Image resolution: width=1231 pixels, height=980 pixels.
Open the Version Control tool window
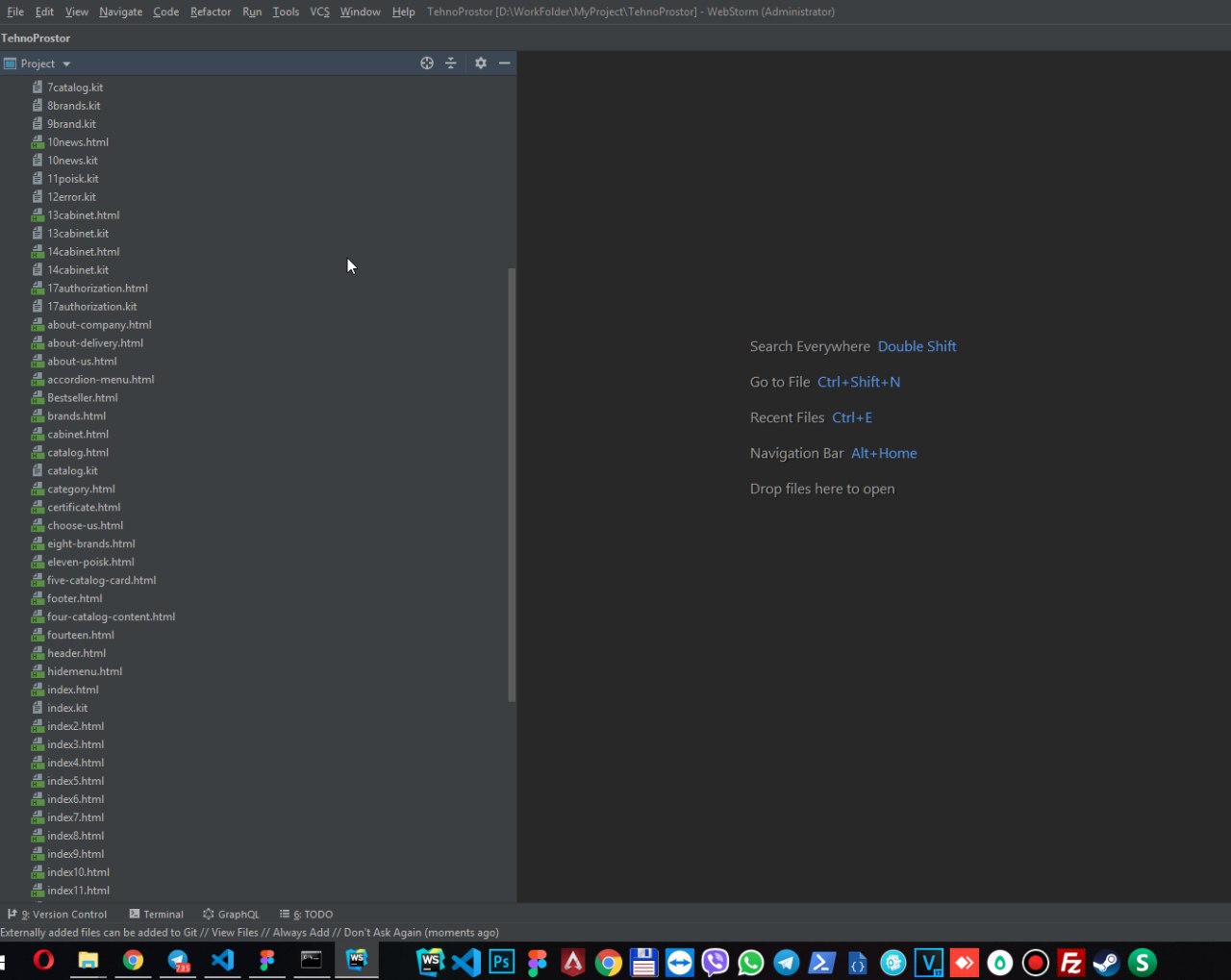click(x=58, y=915)
